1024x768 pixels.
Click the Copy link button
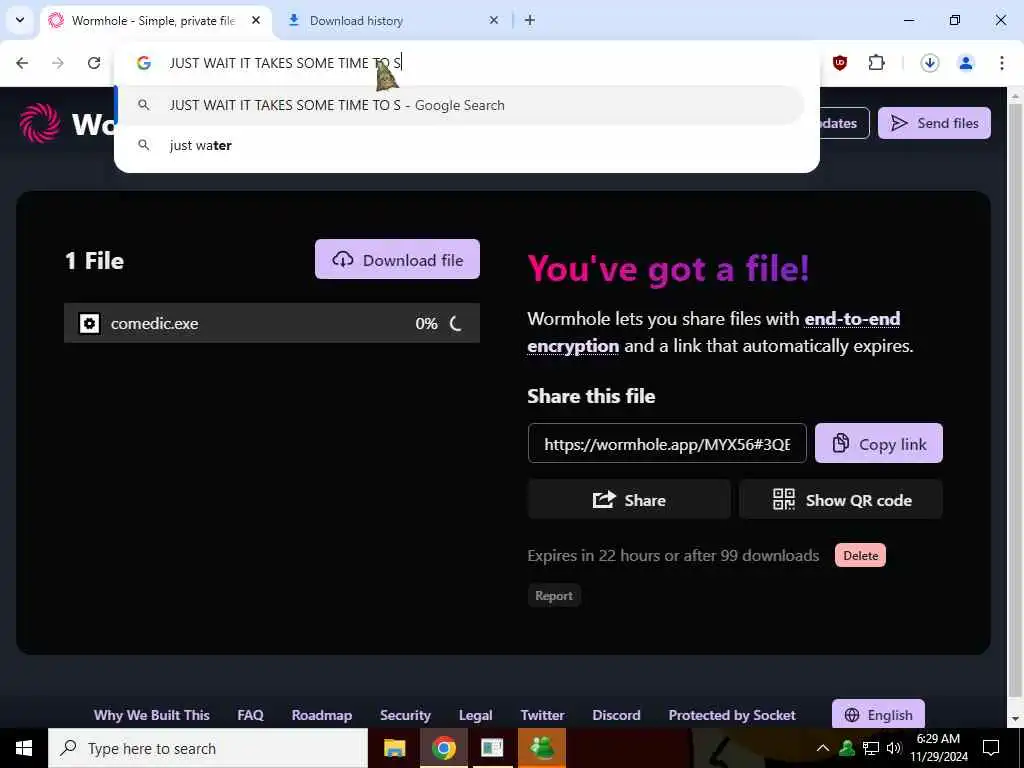click(x=878, y=444)
